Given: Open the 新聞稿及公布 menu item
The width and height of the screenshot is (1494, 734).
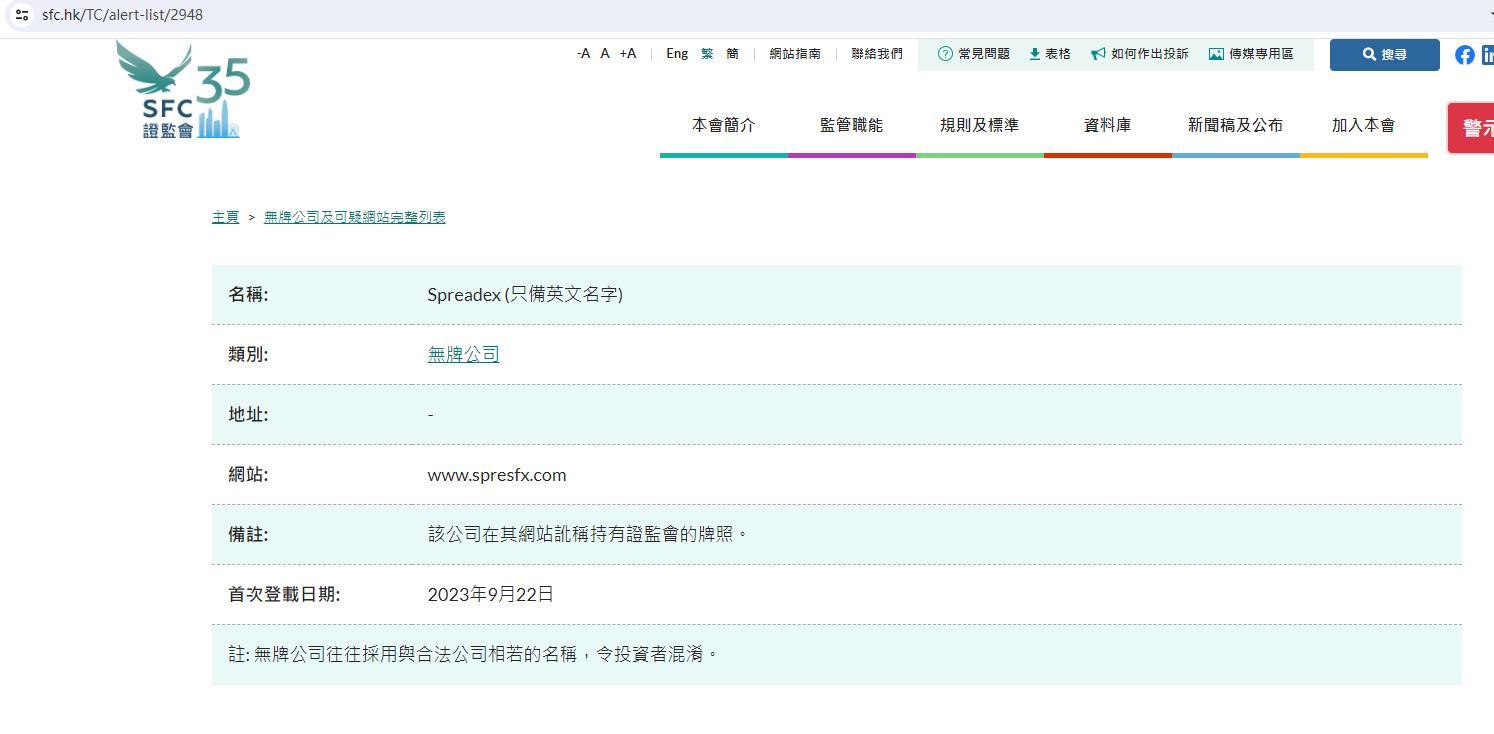Looking at the screenshot, I should pos(1235,125).
